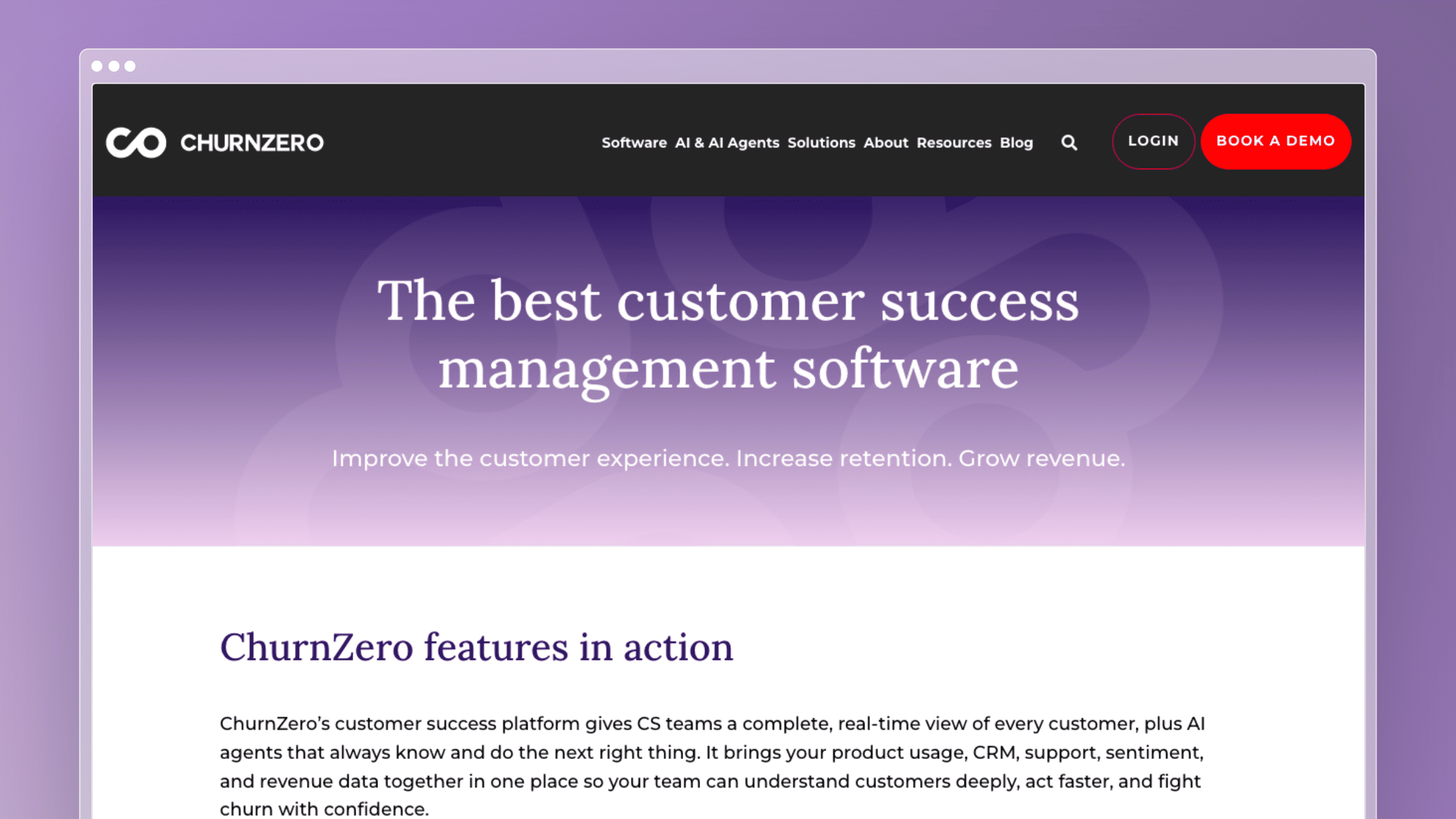Click the first window dot in mockup frame
This screenshot has height=819, width=1456.
pyautogui.click(x=97, y=66)
